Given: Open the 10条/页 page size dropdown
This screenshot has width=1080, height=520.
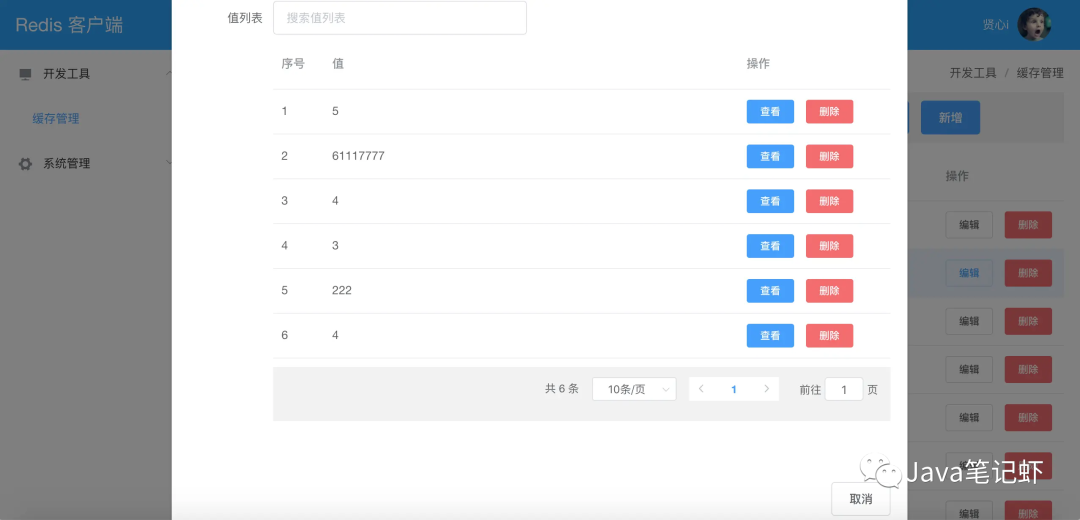Looking at the screenshot, I should [x=634, y=389].
